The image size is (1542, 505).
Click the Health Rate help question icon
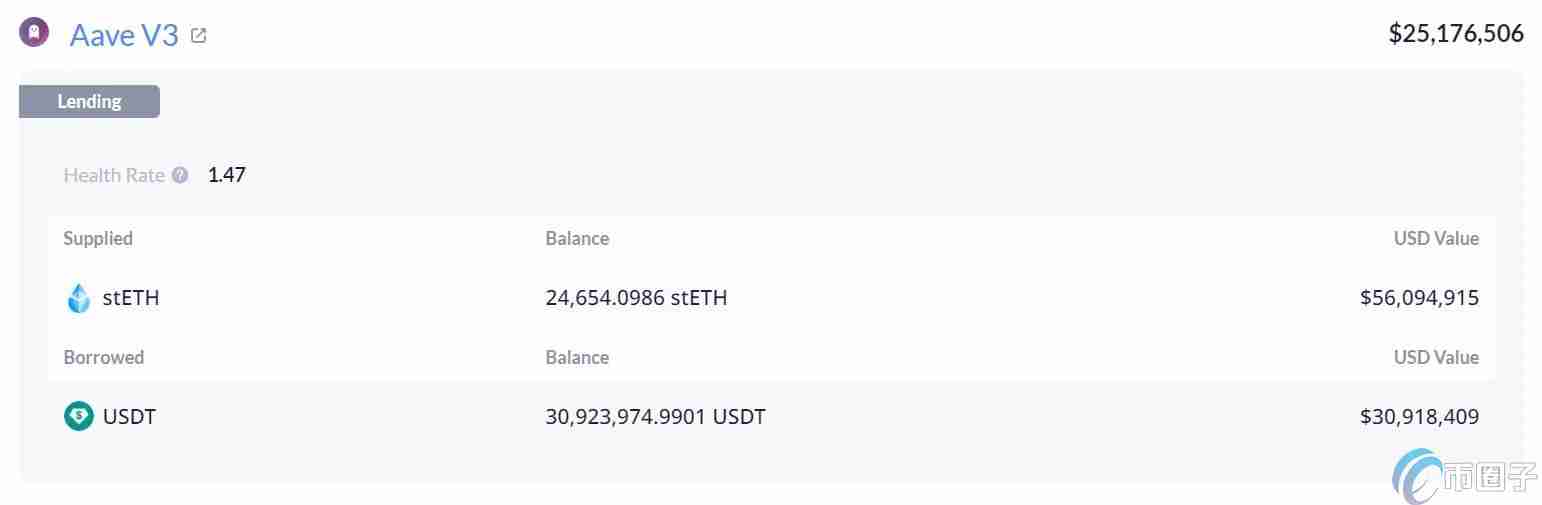point(180,175)
